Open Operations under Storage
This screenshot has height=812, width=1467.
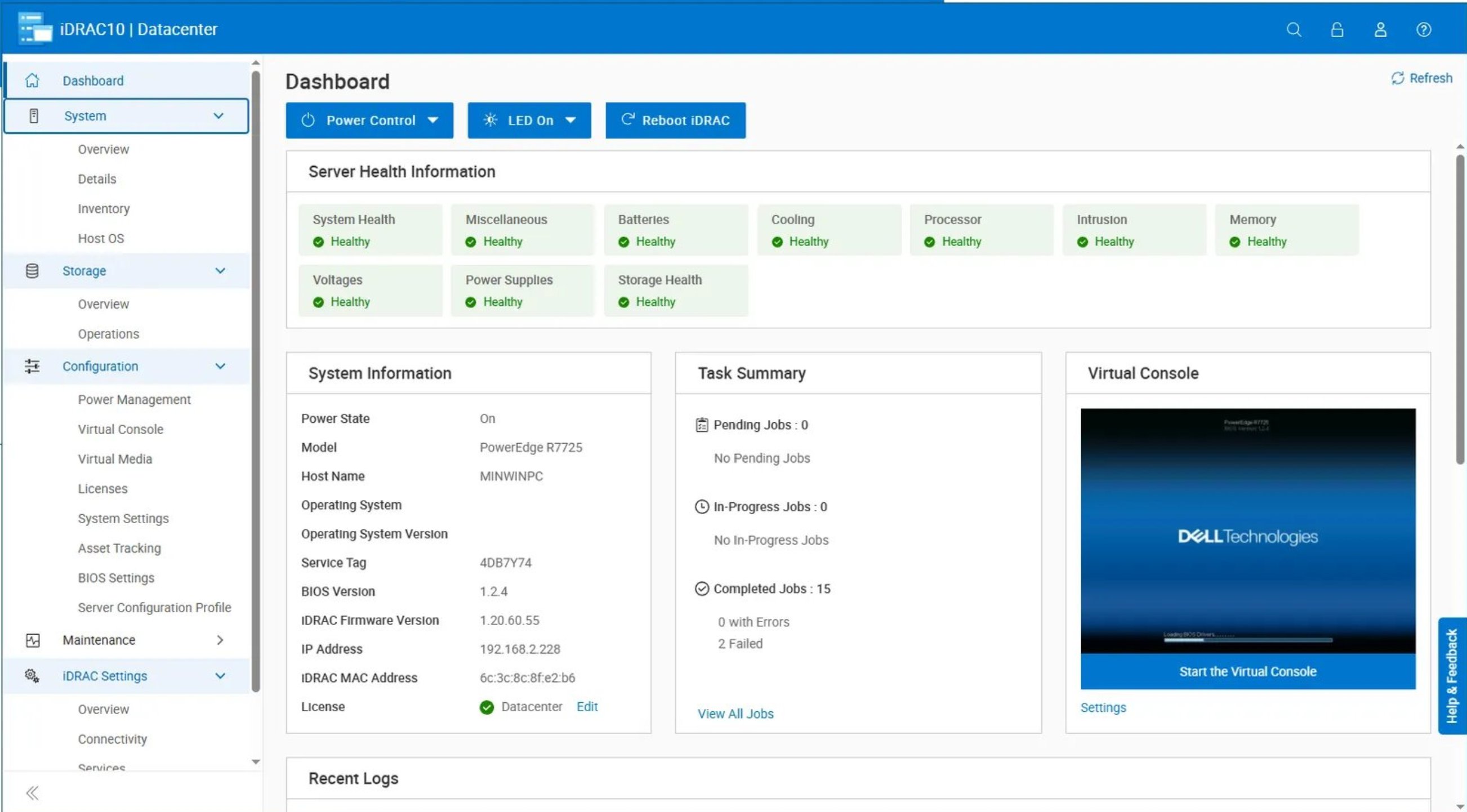[108, 334]
